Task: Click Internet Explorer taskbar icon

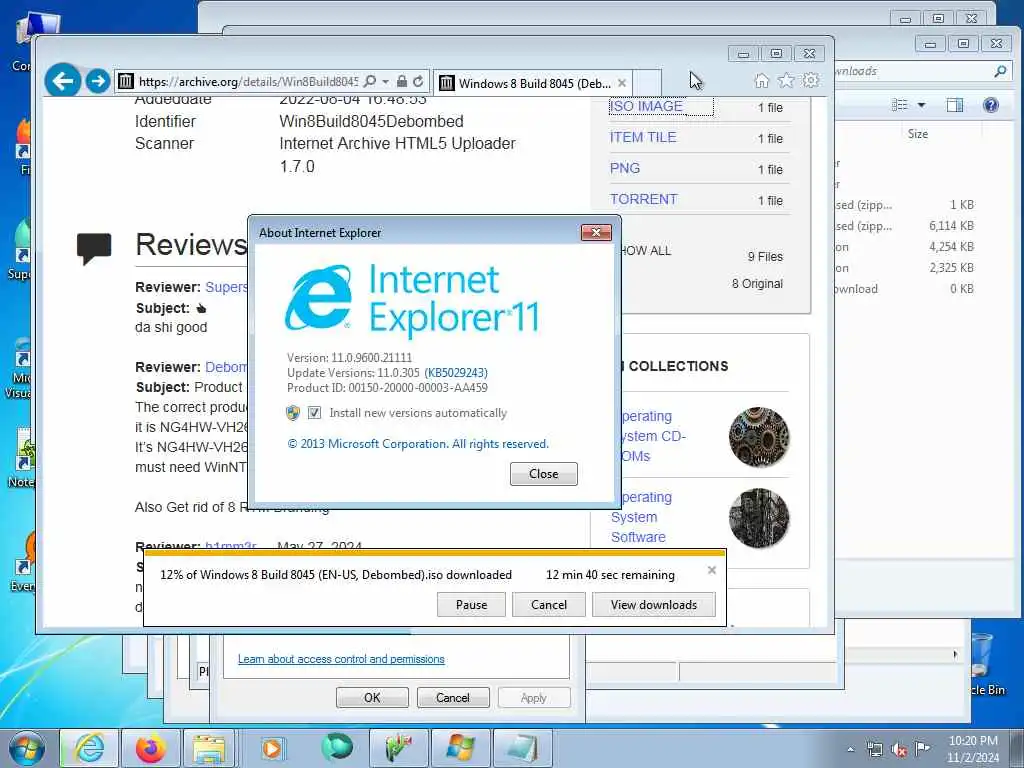Action: [x=89, y=748]
